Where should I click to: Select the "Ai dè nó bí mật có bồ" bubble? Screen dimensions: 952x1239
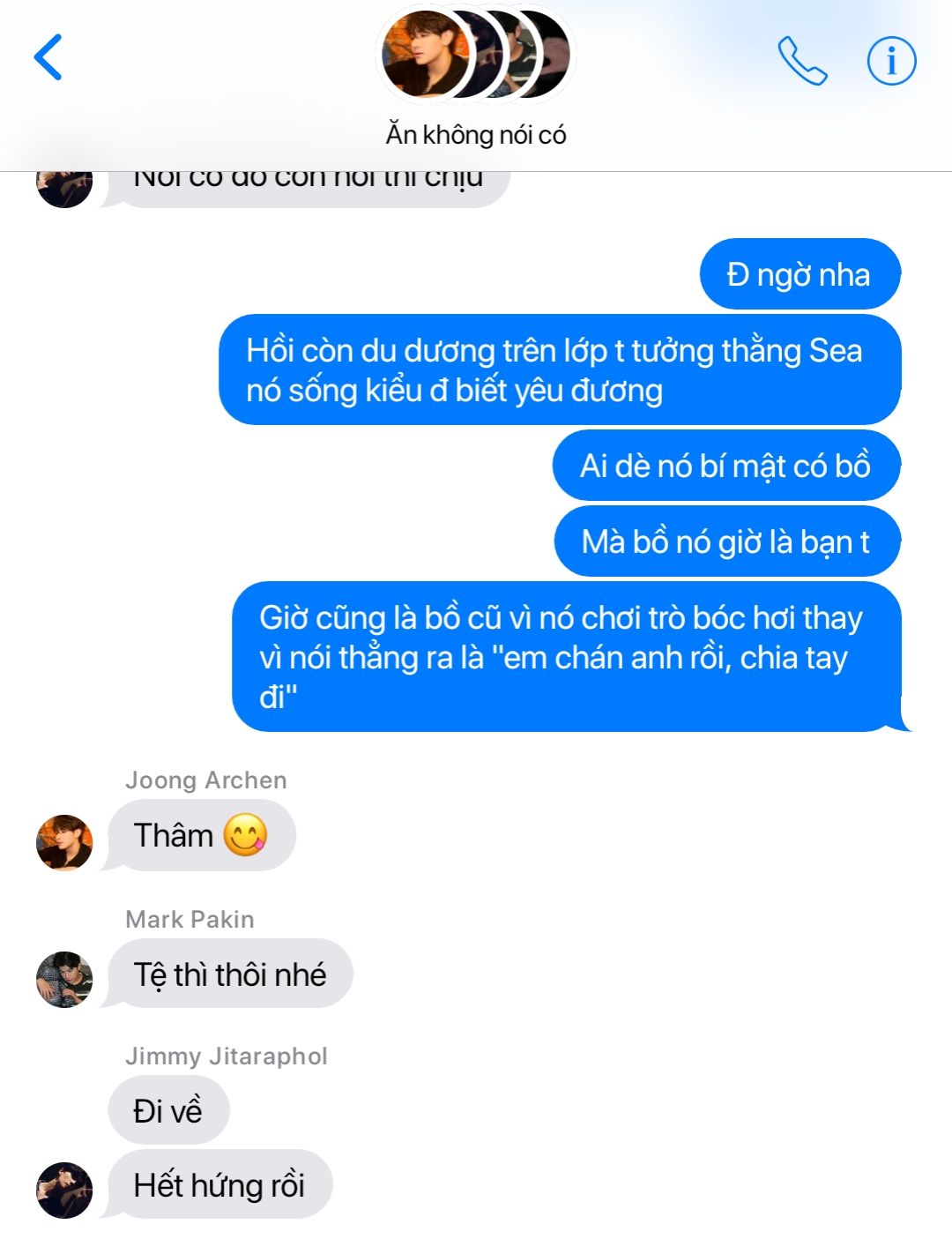(x=726, y=465)
